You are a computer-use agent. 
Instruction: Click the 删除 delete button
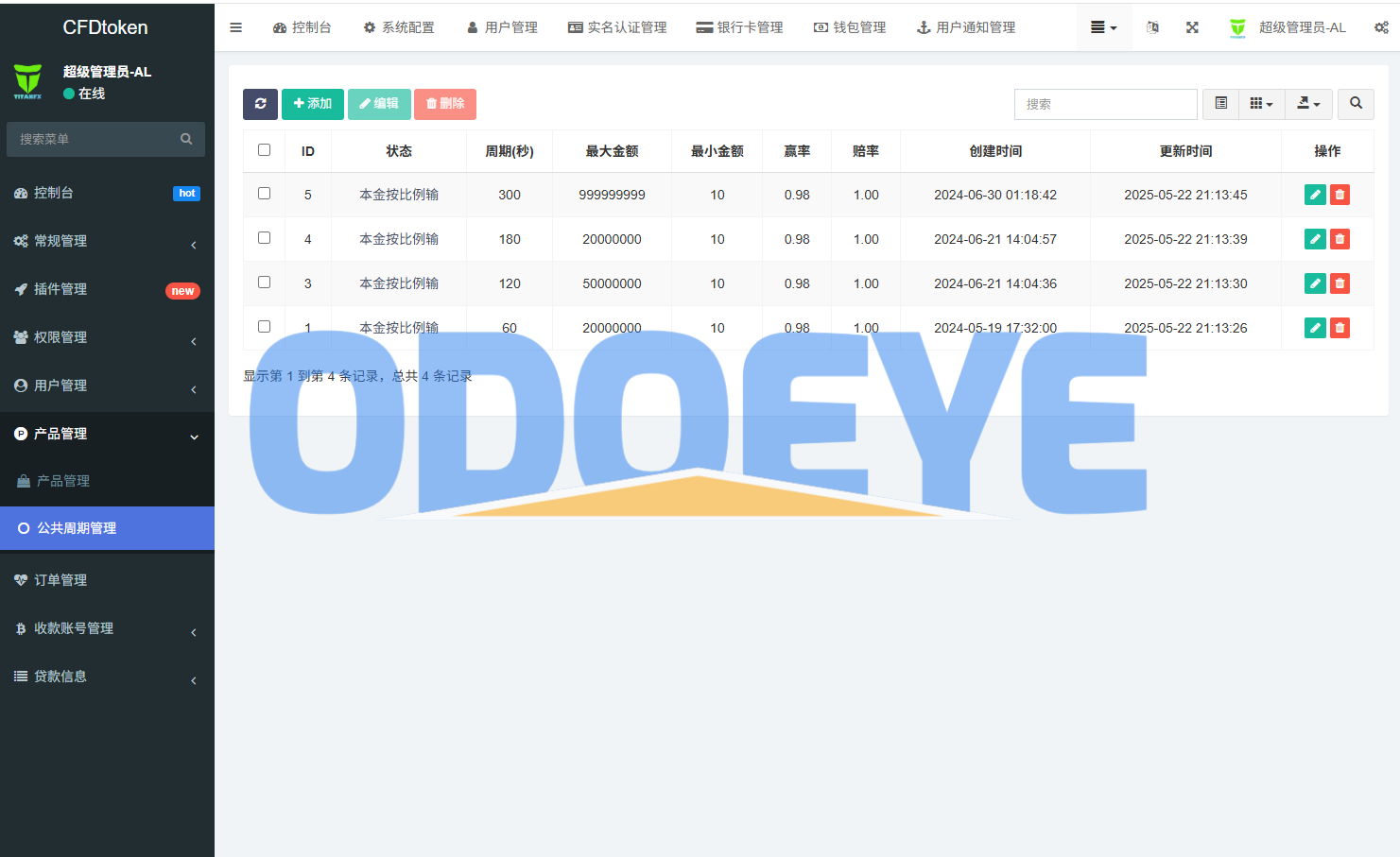coord(445,104)
